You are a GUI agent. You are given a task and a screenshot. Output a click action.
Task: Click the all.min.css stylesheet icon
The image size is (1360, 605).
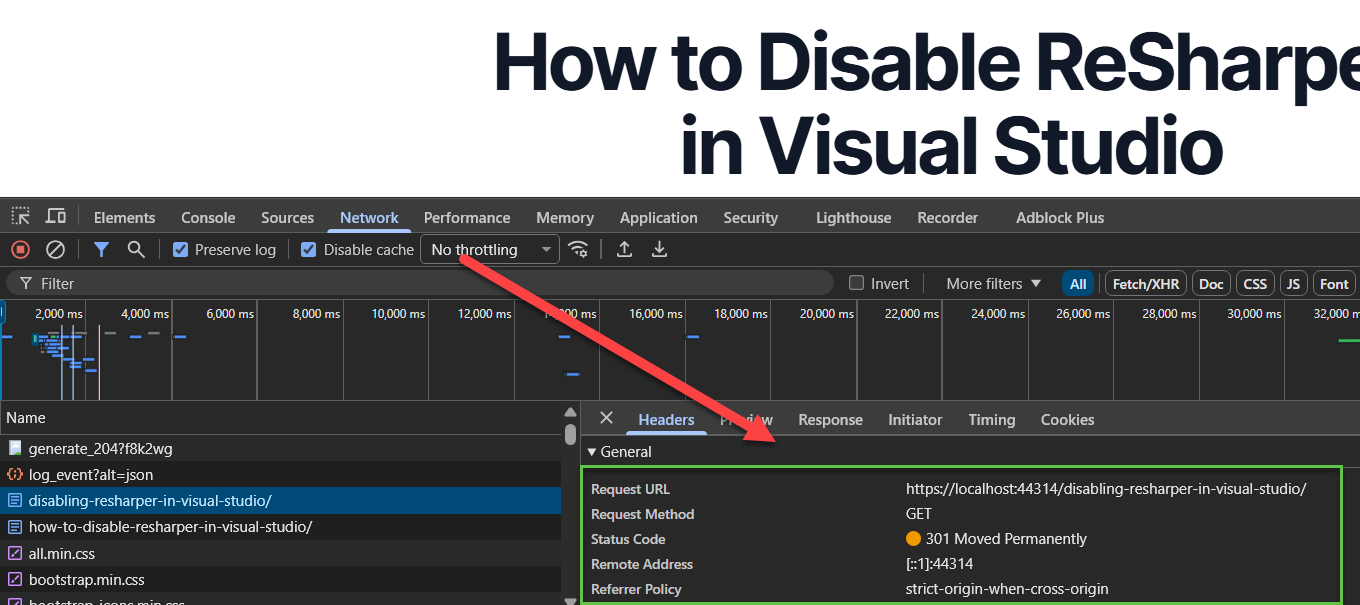pos(15,553)
